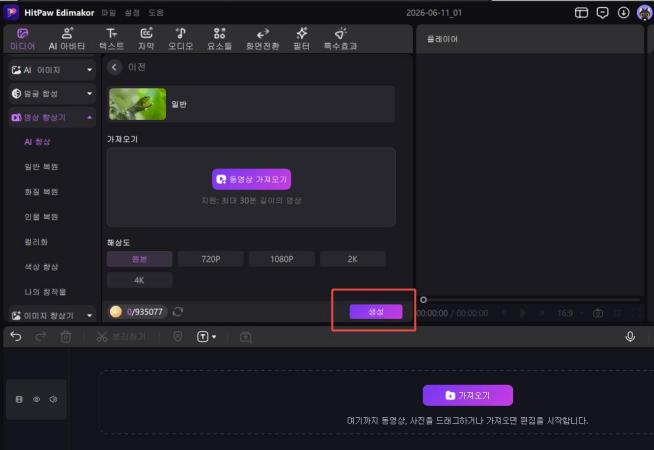Open the 도움 menu in title bar
Image resolution: width=654 pixels, height=450 pixels.
156,13
